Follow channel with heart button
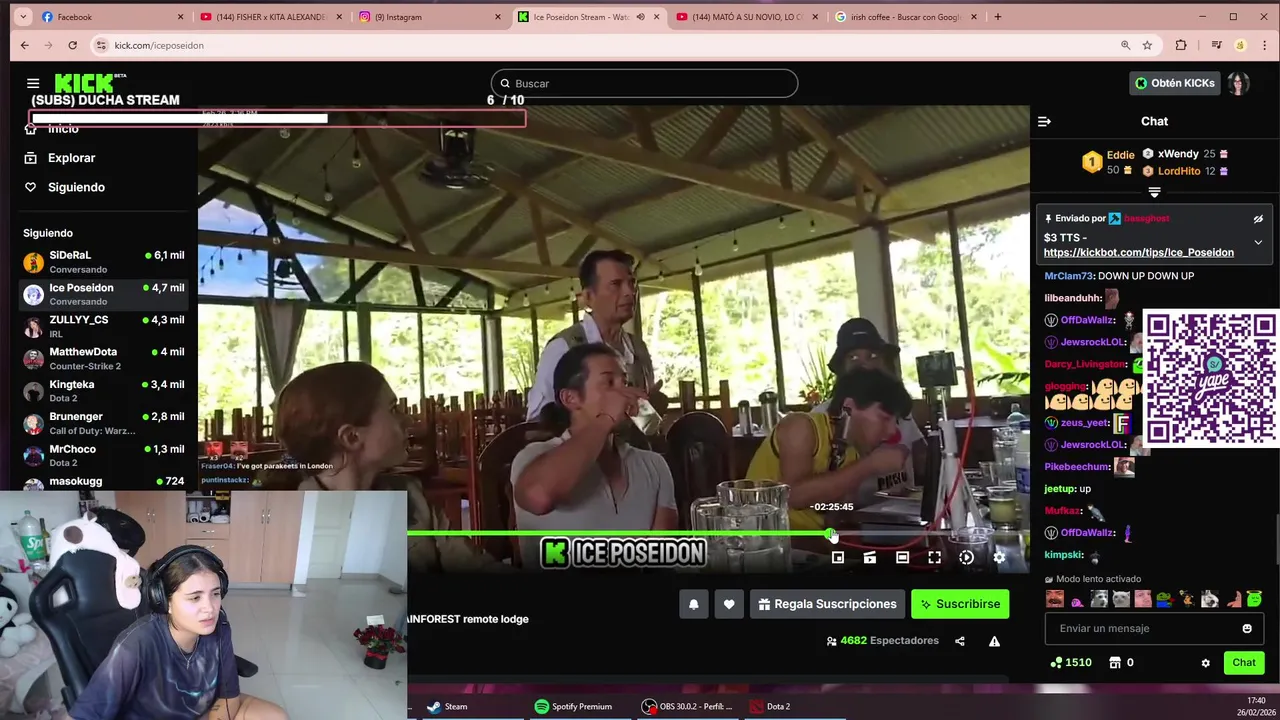Viewport: 1280px width, 720px height. [729, 604]
